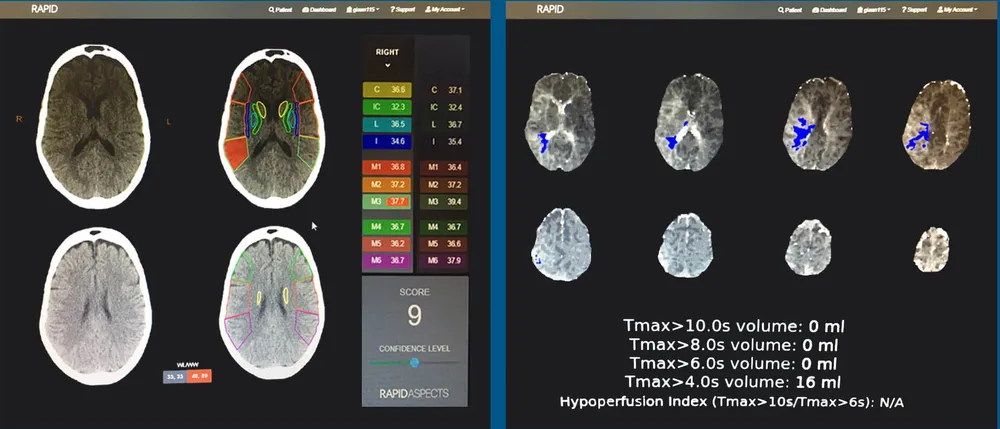Select right-side C caudate region row

pos(386,90)
